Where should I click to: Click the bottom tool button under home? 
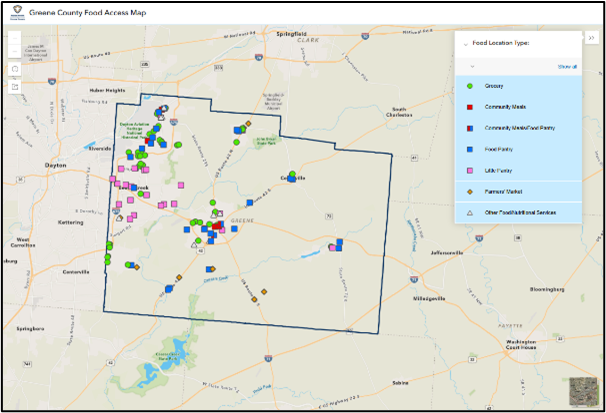[15, 87]
